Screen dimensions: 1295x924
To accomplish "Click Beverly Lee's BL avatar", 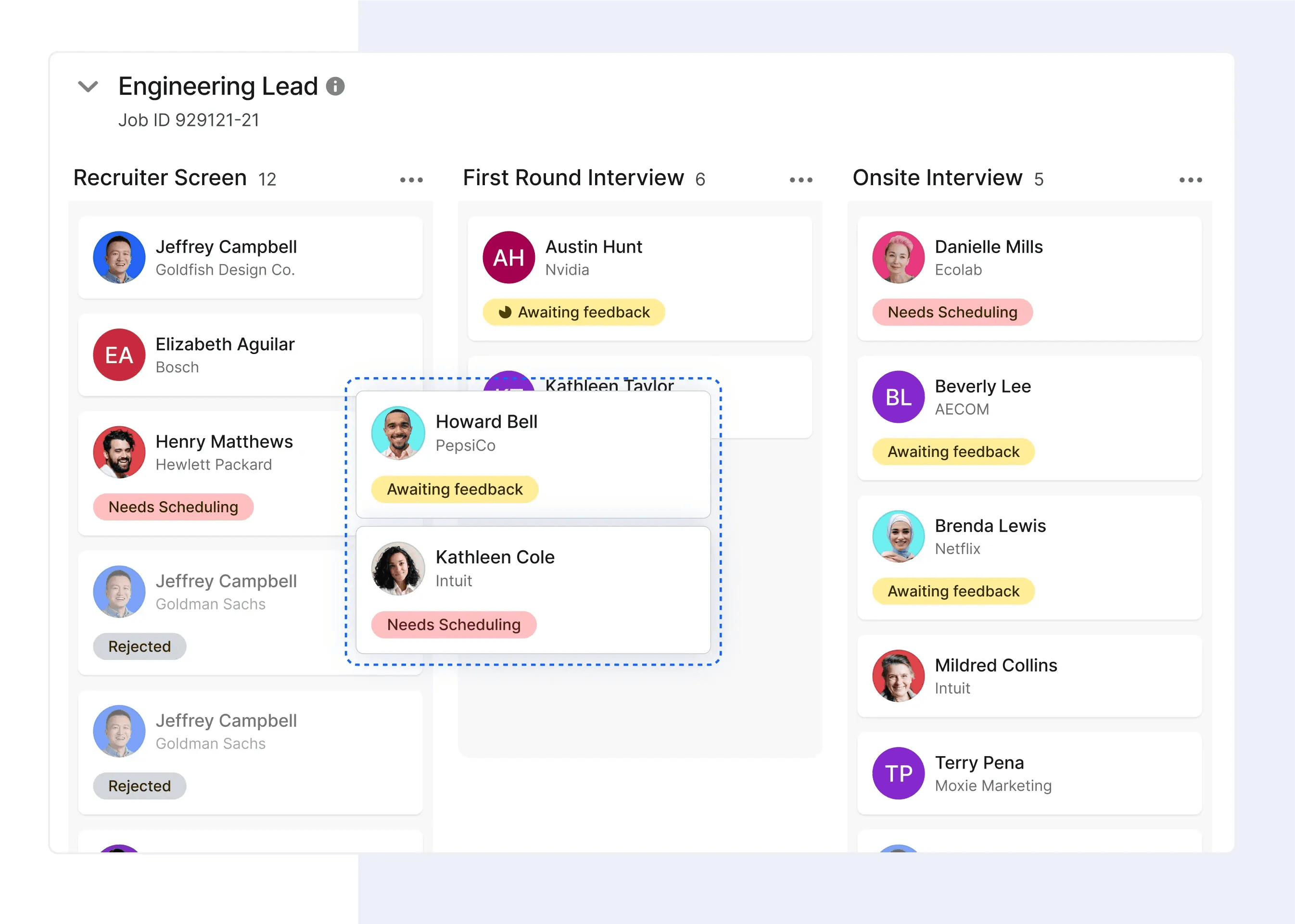I will (898, 396).
